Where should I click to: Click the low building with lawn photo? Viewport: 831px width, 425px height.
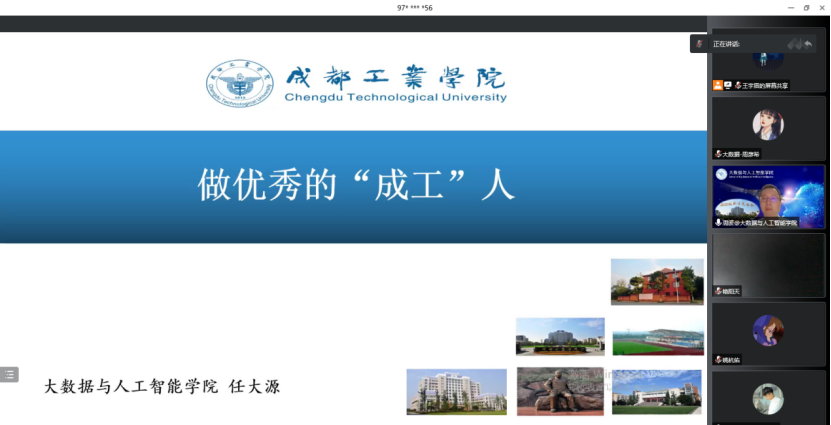pos(657,392)
